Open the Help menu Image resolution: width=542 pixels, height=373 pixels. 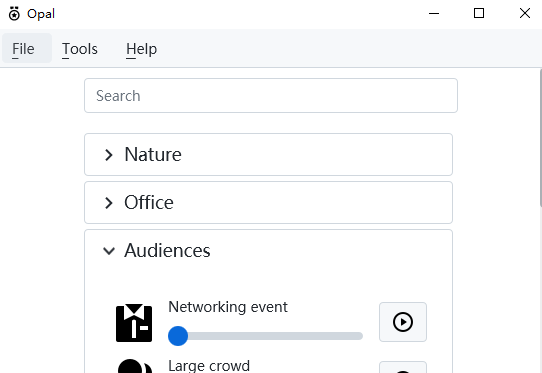tap(141, 48)
